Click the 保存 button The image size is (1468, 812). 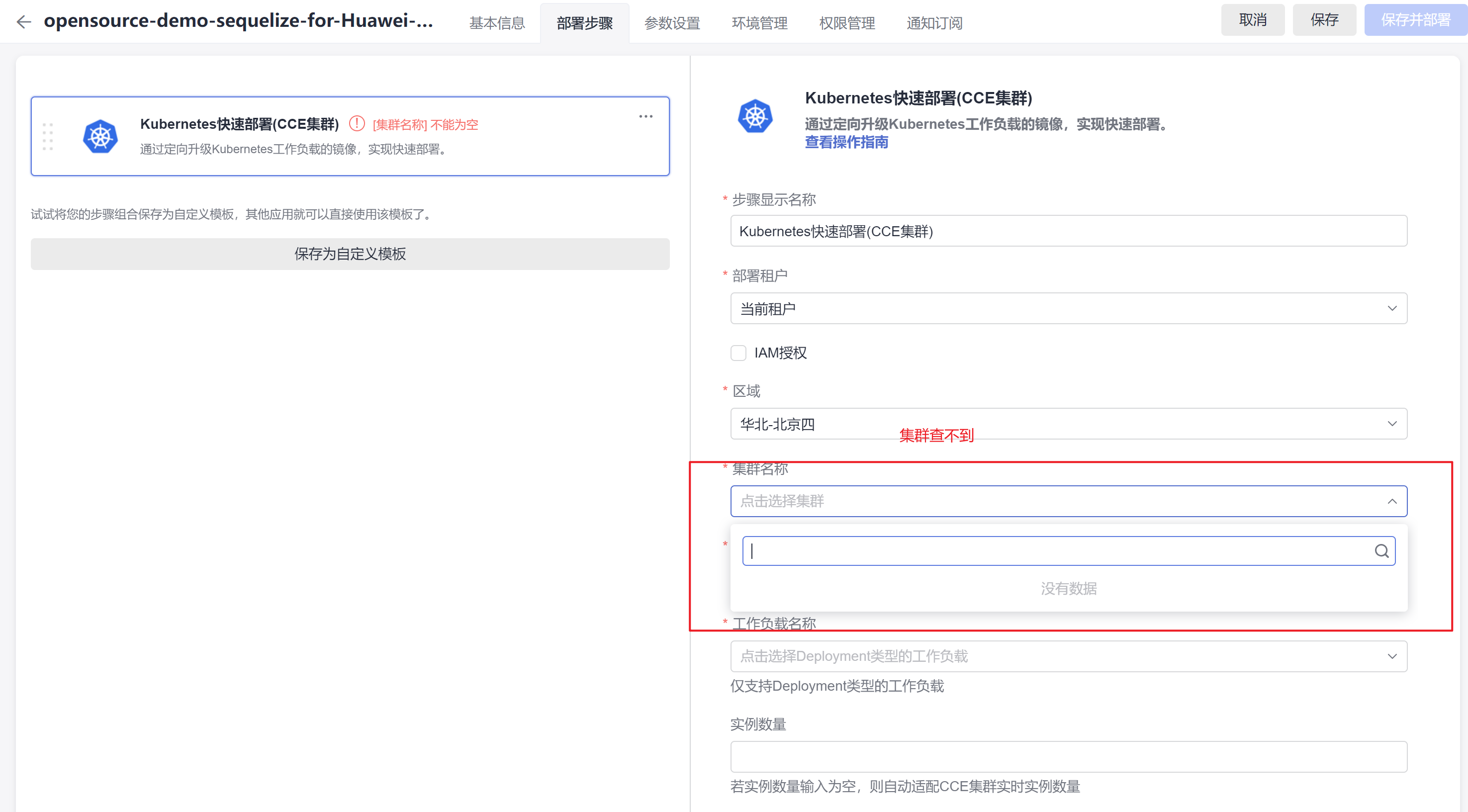[x=1324, y=20]
